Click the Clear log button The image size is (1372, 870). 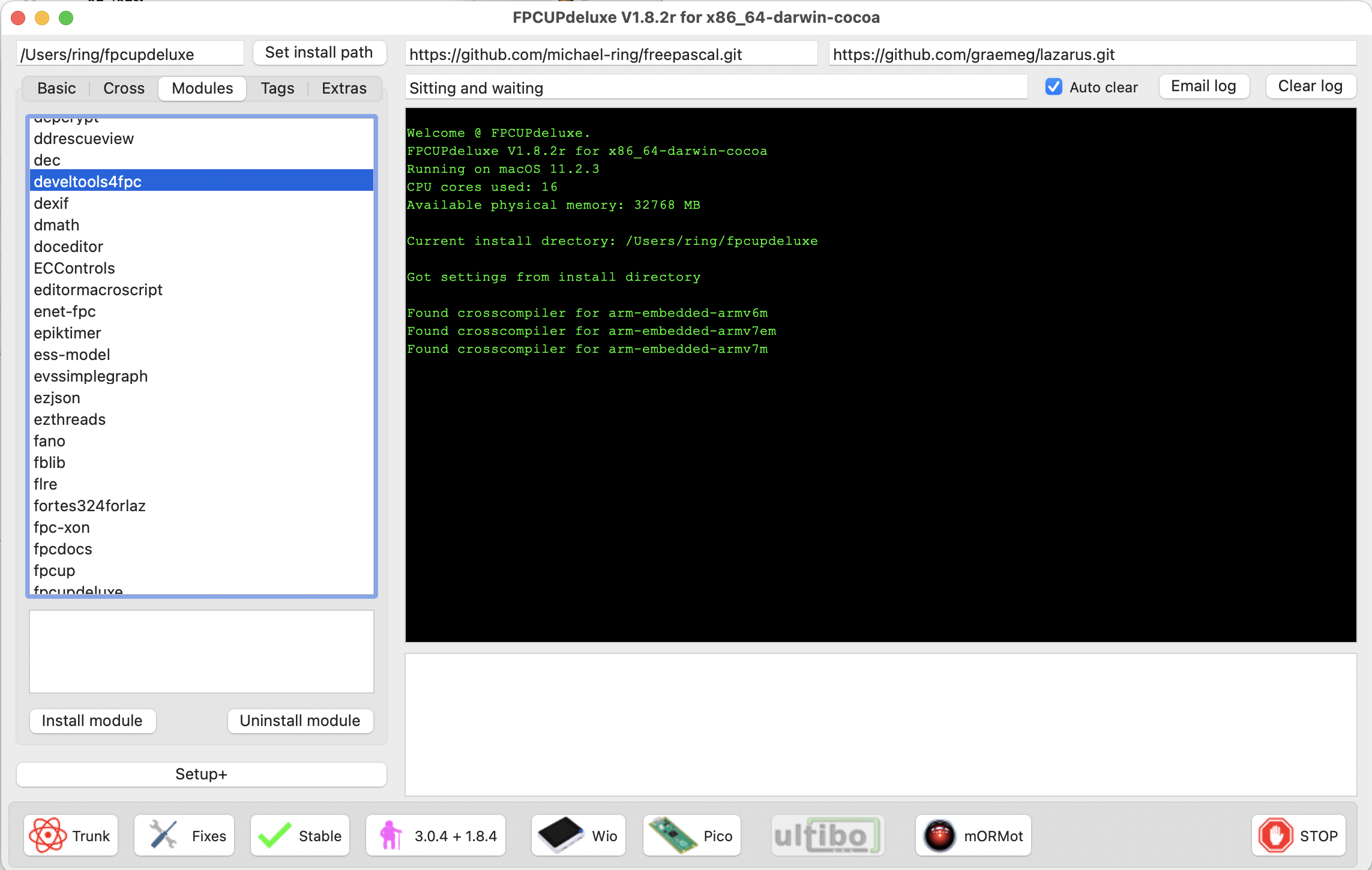[1310, 86]
